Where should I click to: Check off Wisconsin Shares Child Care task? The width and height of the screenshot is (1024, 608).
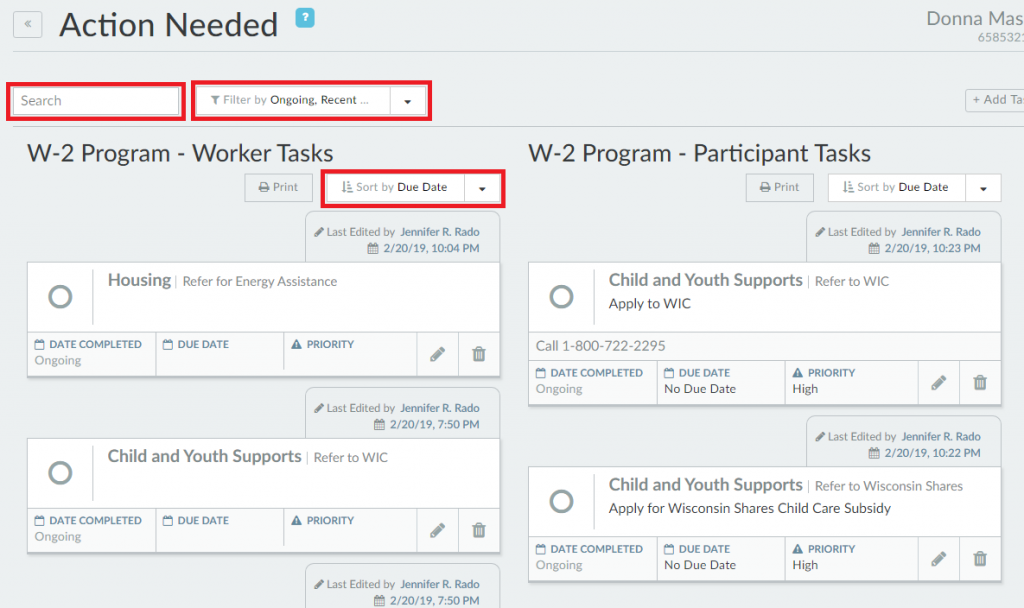click(x=562, y=501)
